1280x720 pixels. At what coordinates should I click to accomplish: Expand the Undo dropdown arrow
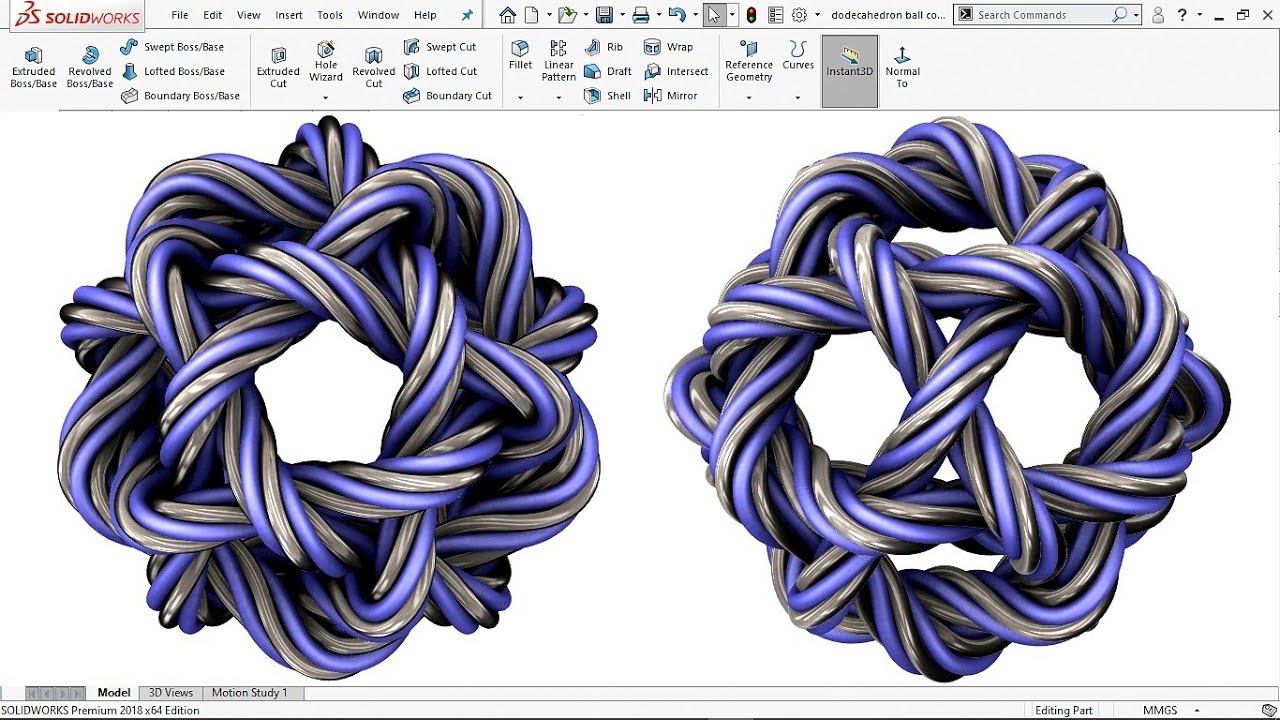click(x=694, y=15)
